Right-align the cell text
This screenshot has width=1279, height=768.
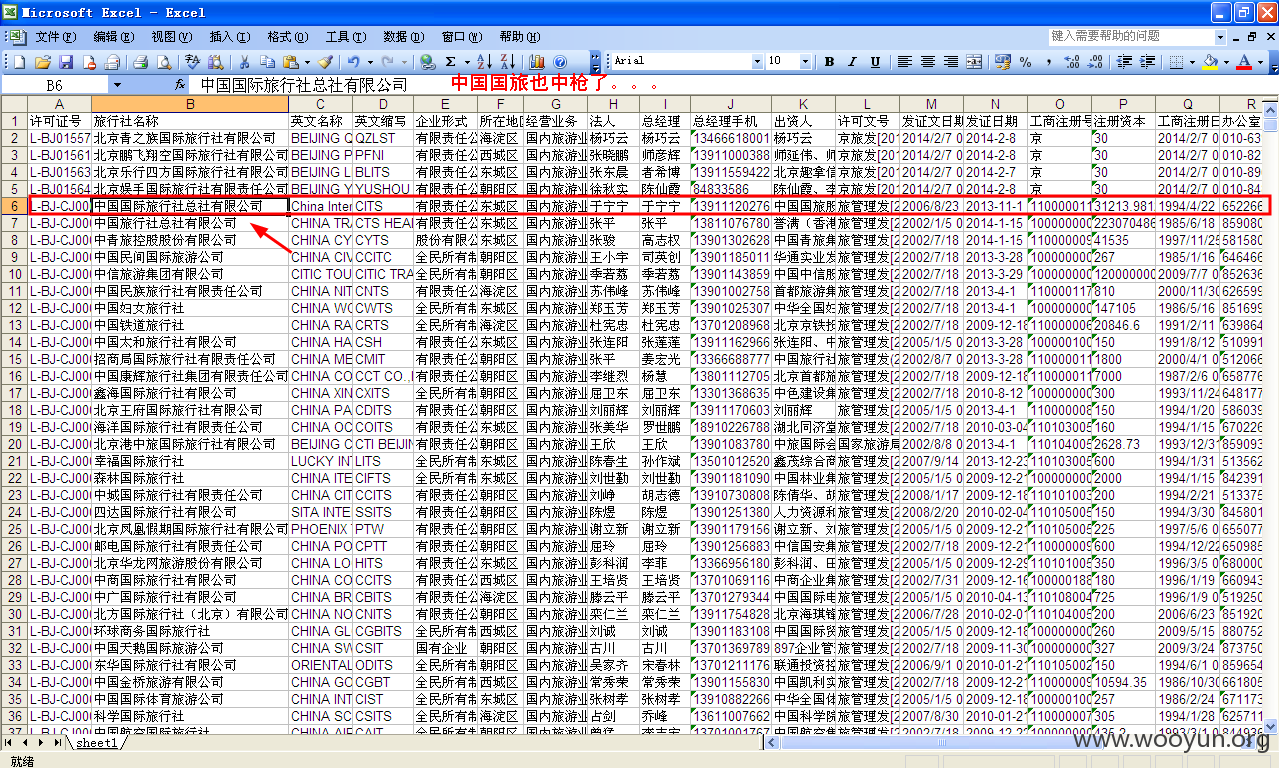(x=951, y=61)
